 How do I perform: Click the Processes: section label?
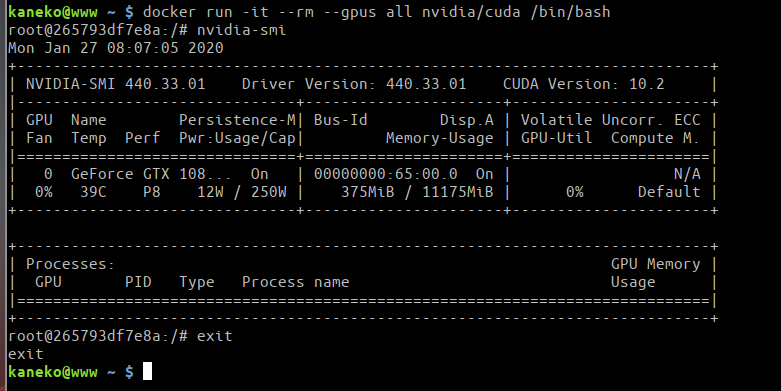point(70,264)
